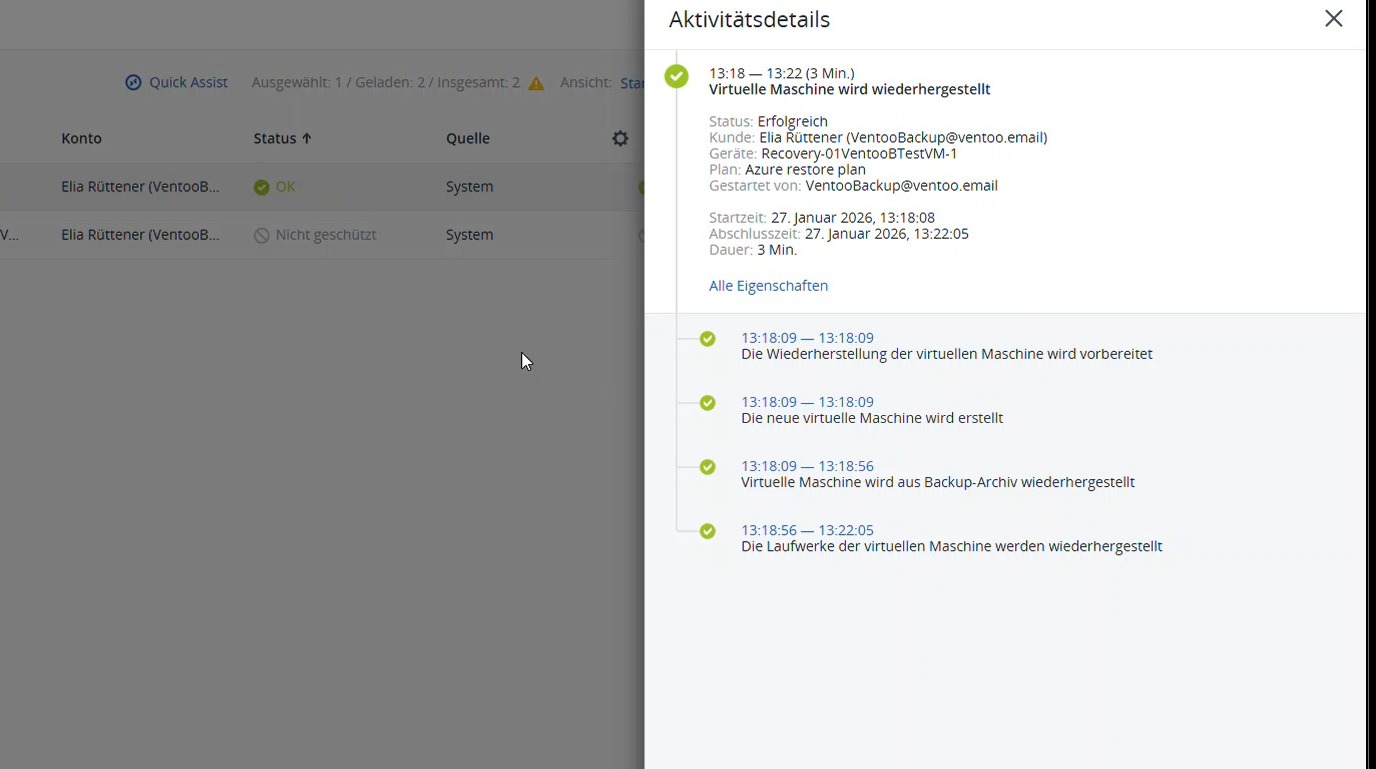Close the Aktivitätsdetails panel
Viewport: 1376px width, 769px height.
[1333, 19]
